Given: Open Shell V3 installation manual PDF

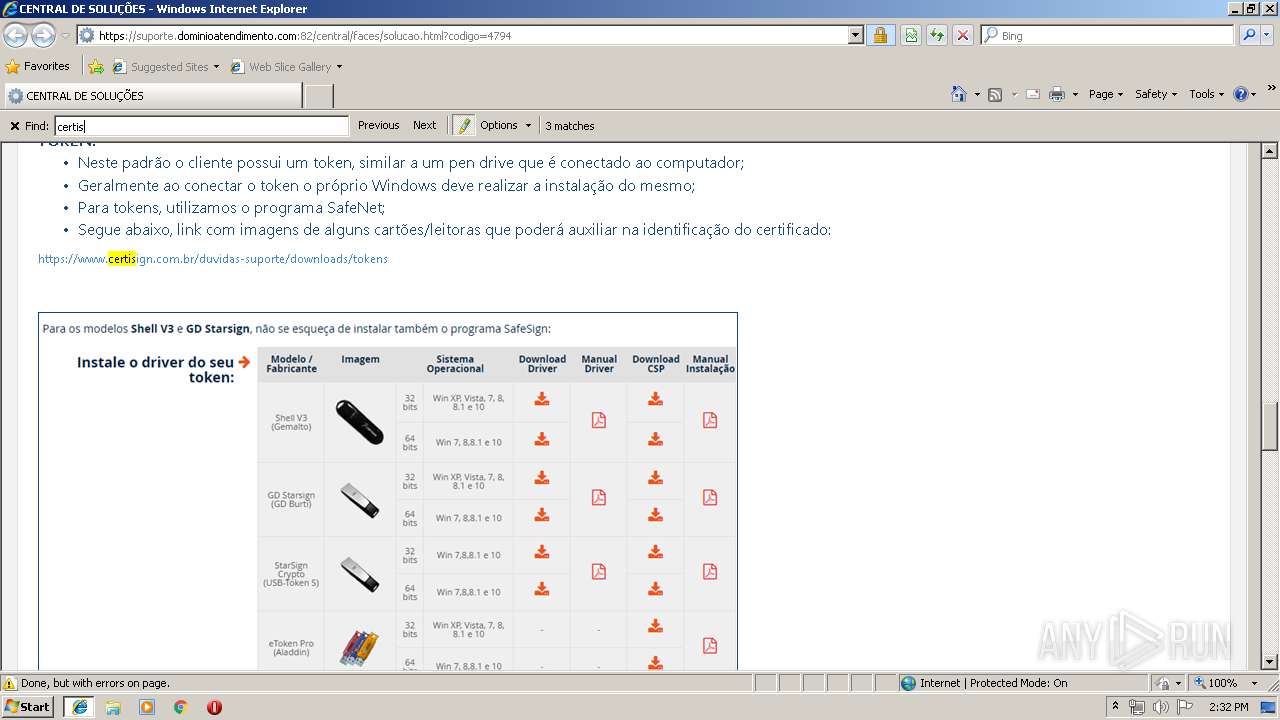Looking at the screenshot, I should [x=710, y=420].
